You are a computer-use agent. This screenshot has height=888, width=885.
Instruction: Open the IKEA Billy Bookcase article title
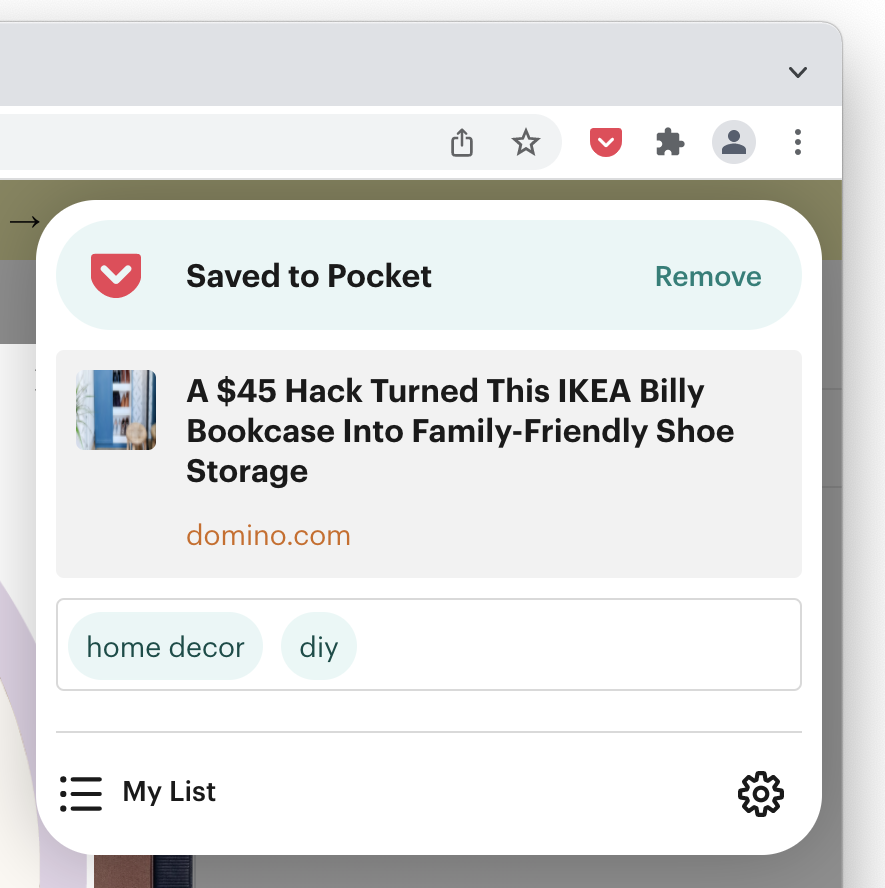(x=460, y=431)
